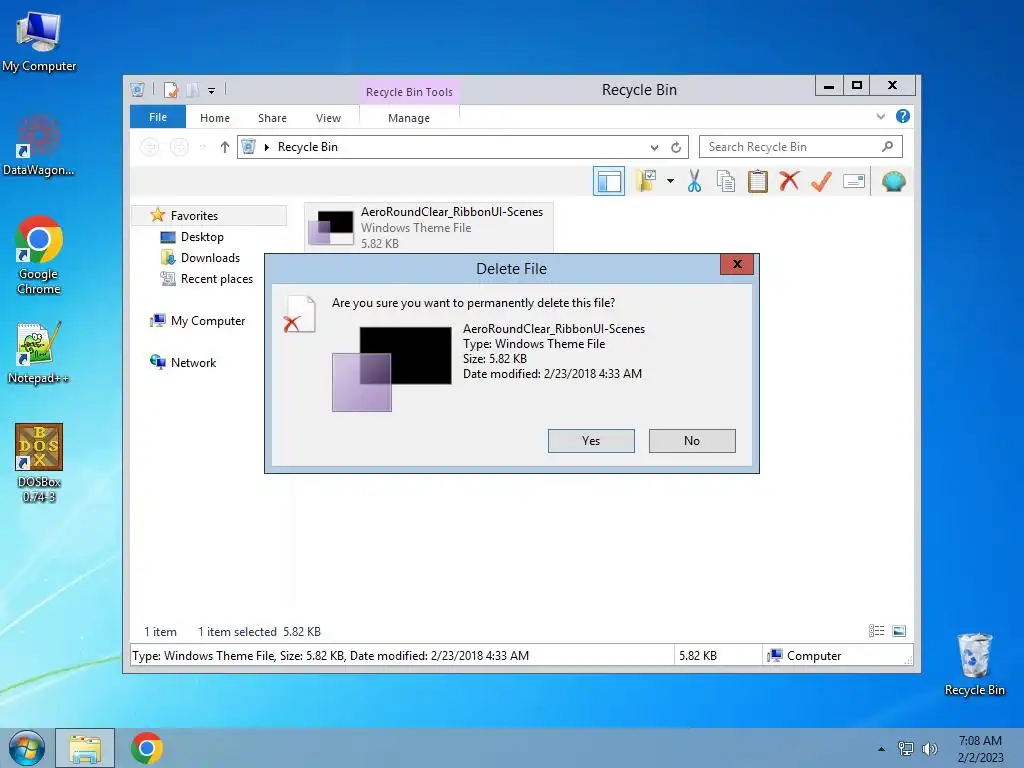This screenshot has height=768, width=1024.
Task: Show hidden tray icons arrow
Action: (882, 749)
